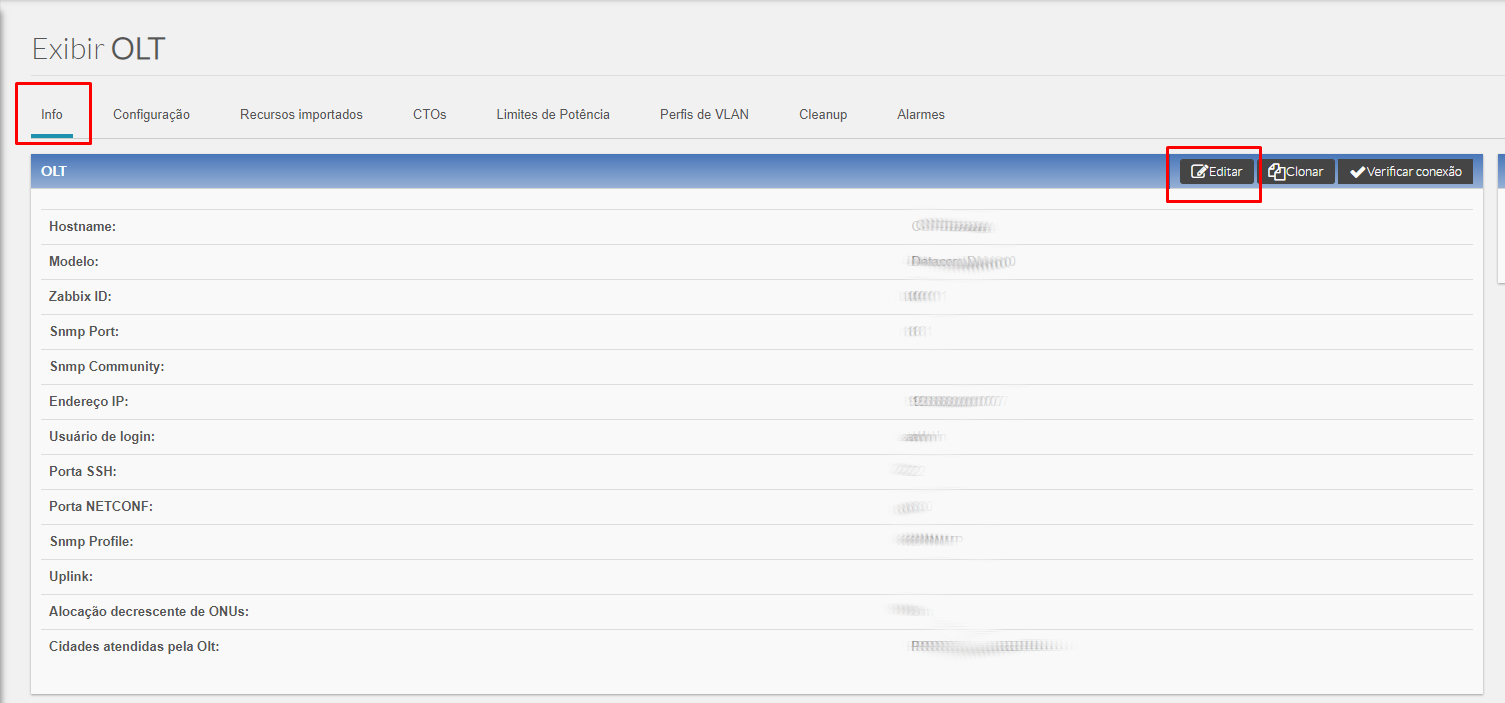This screenshot has width=1505, height=703.
Task: Click the Snmp Profile value
Action: 930,541
